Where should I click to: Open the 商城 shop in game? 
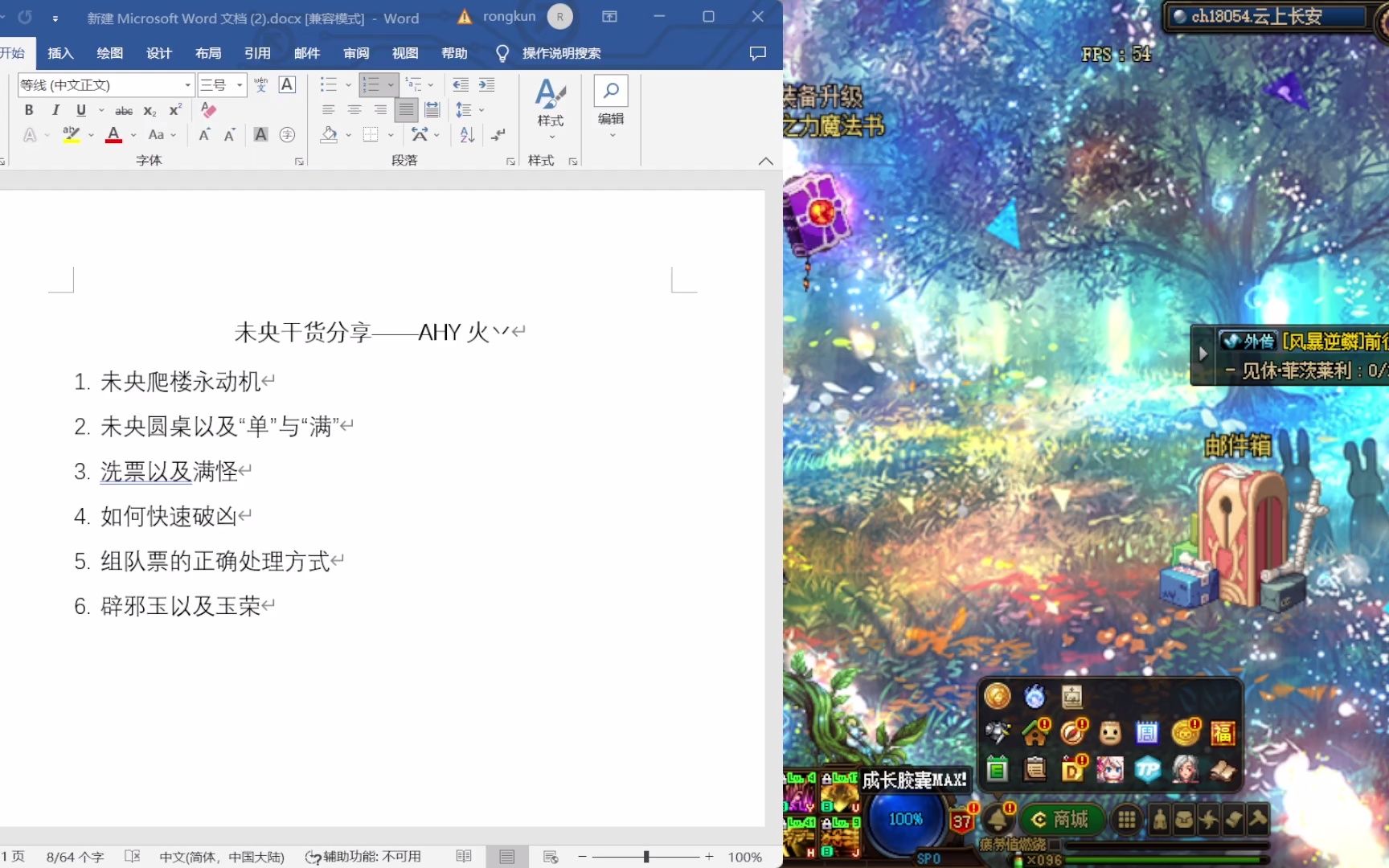coord(1061,819)
